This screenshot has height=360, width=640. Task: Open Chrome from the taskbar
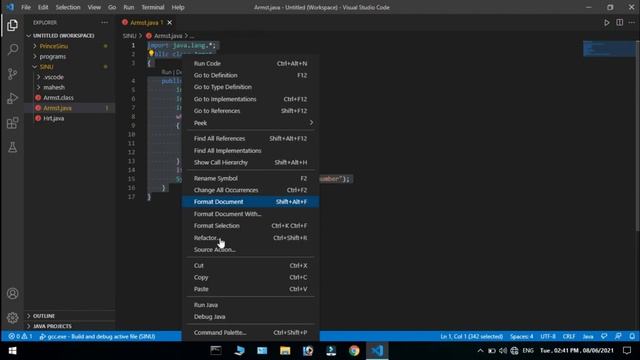click(x=354, y=351)
